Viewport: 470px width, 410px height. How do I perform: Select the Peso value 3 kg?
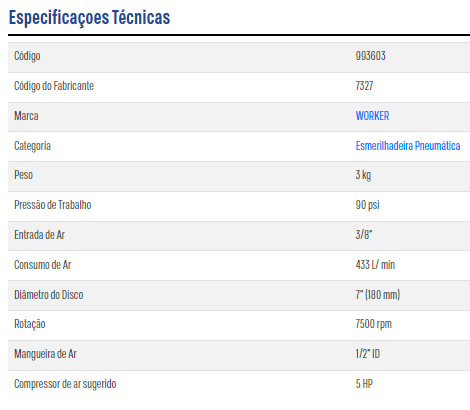click(x=363, y=175)
